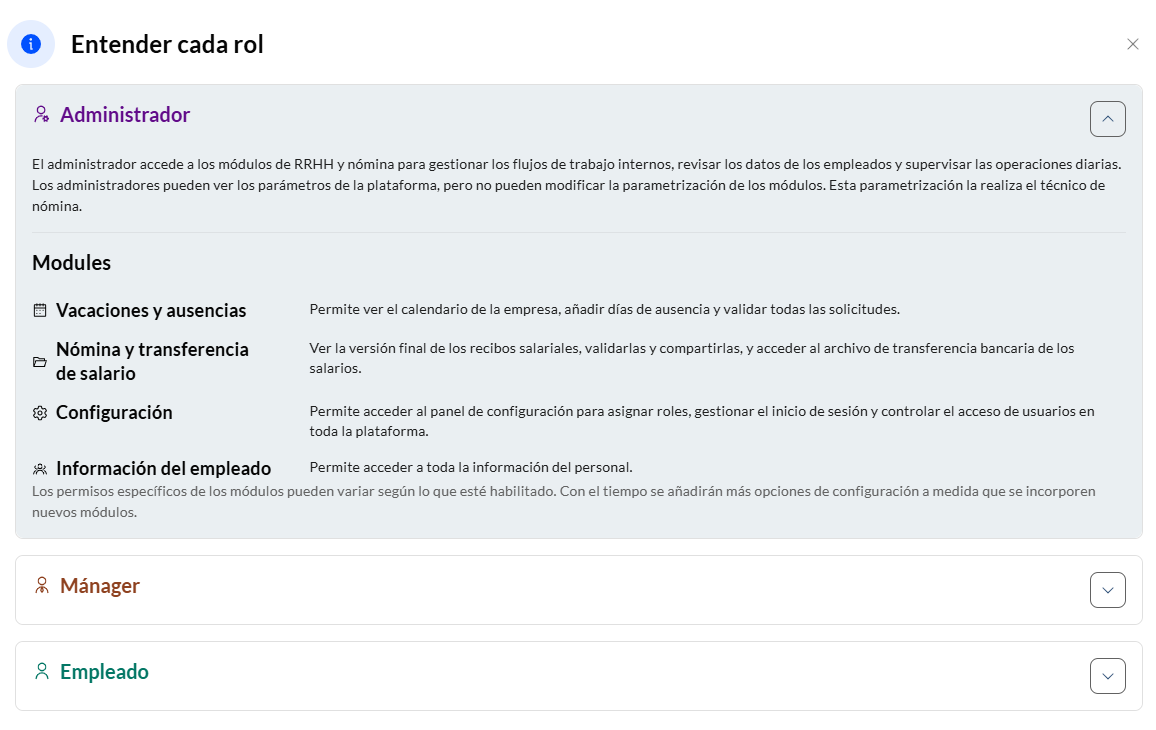
Task: Select the Mánager heading
Action: point(100,586)
